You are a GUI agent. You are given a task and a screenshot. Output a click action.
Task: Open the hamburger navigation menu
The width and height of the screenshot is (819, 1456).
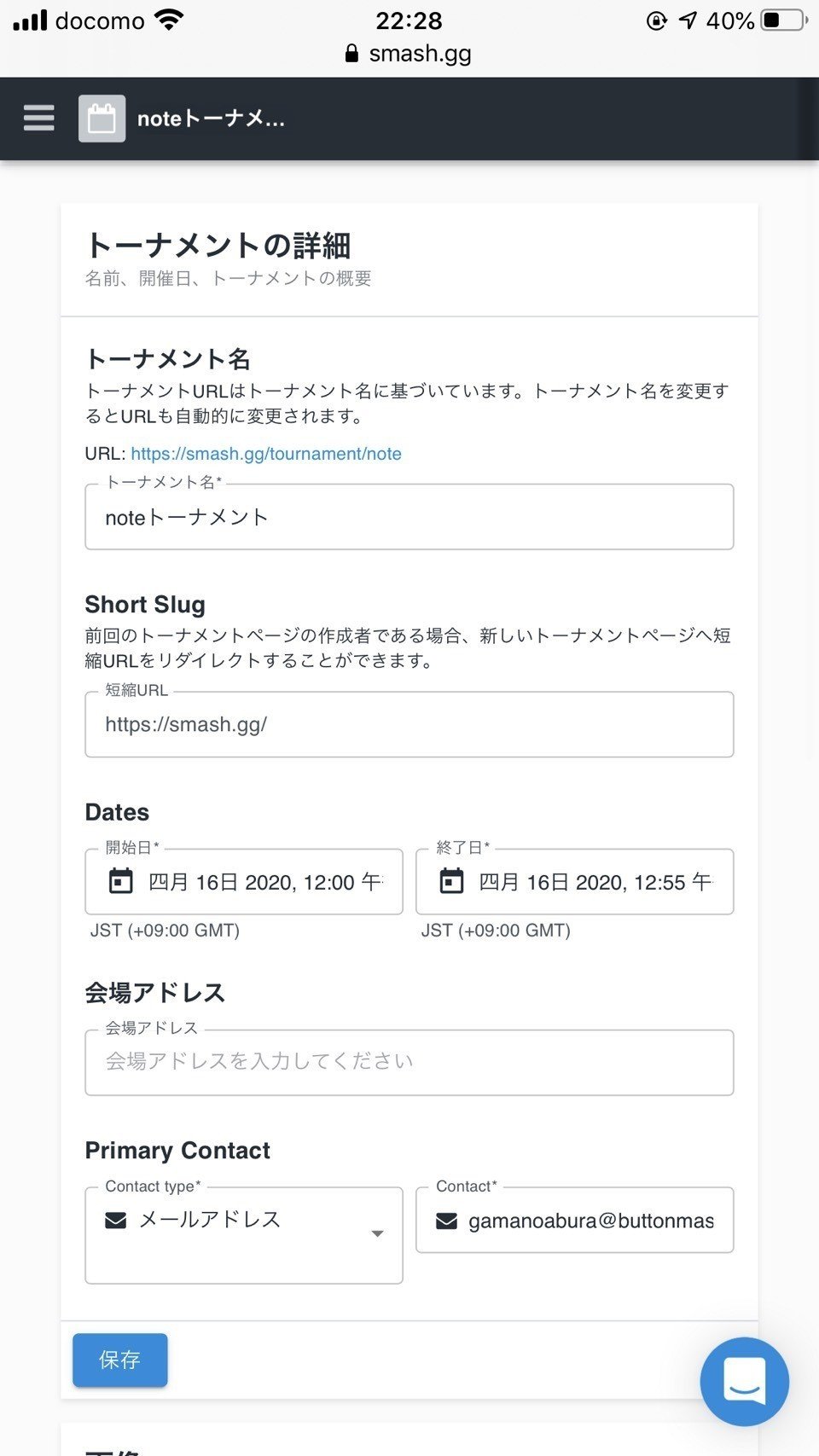(x=39, y=118)
